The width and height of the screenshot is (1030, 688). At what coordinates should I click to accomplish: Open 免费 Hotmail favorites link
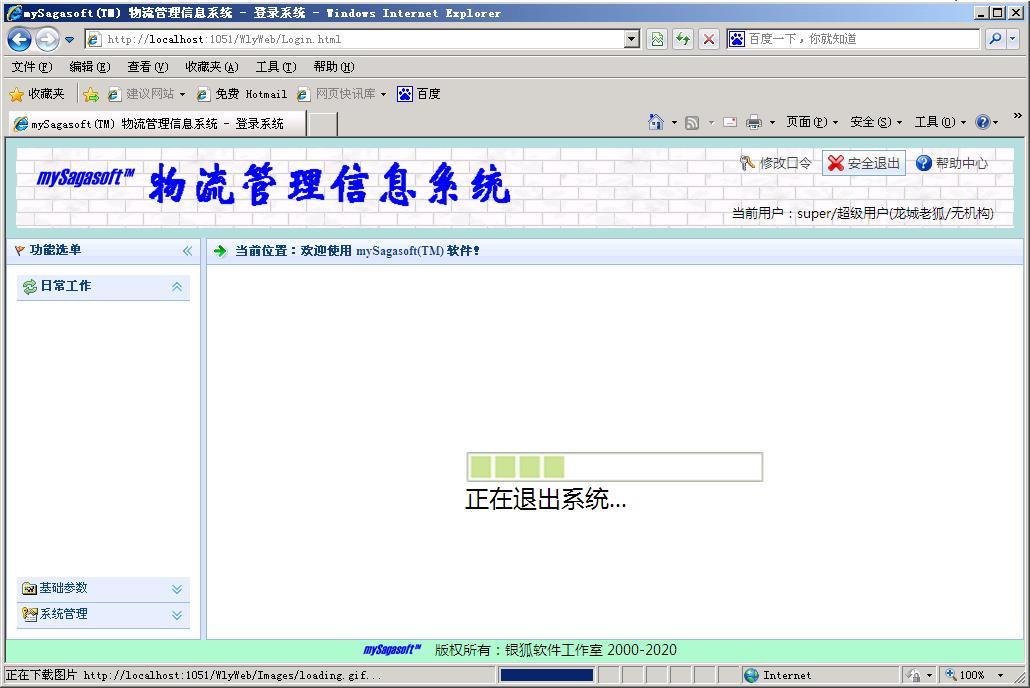[242, 95]
